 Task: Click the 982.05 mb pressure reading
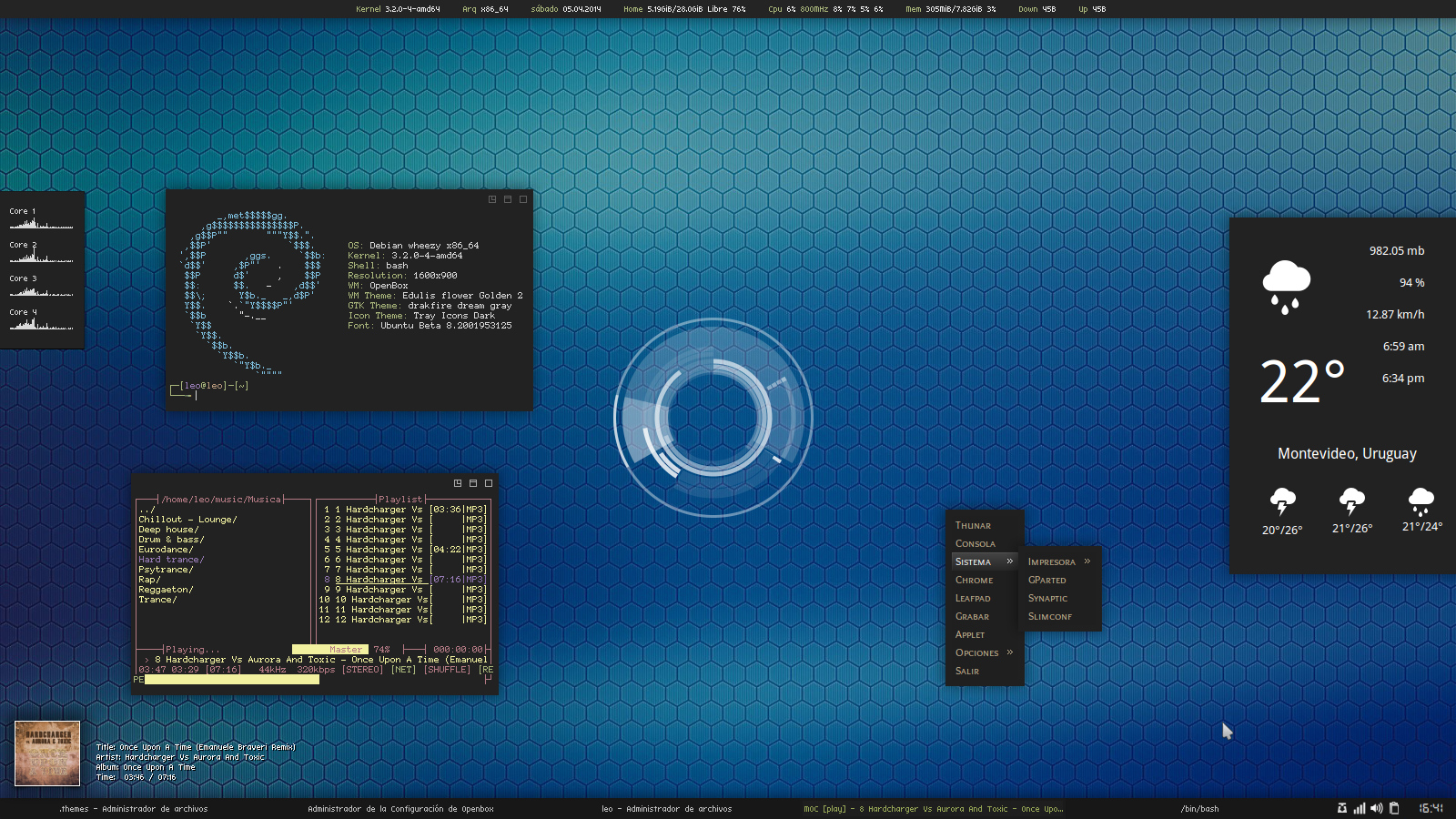[x=1397, y=251]
